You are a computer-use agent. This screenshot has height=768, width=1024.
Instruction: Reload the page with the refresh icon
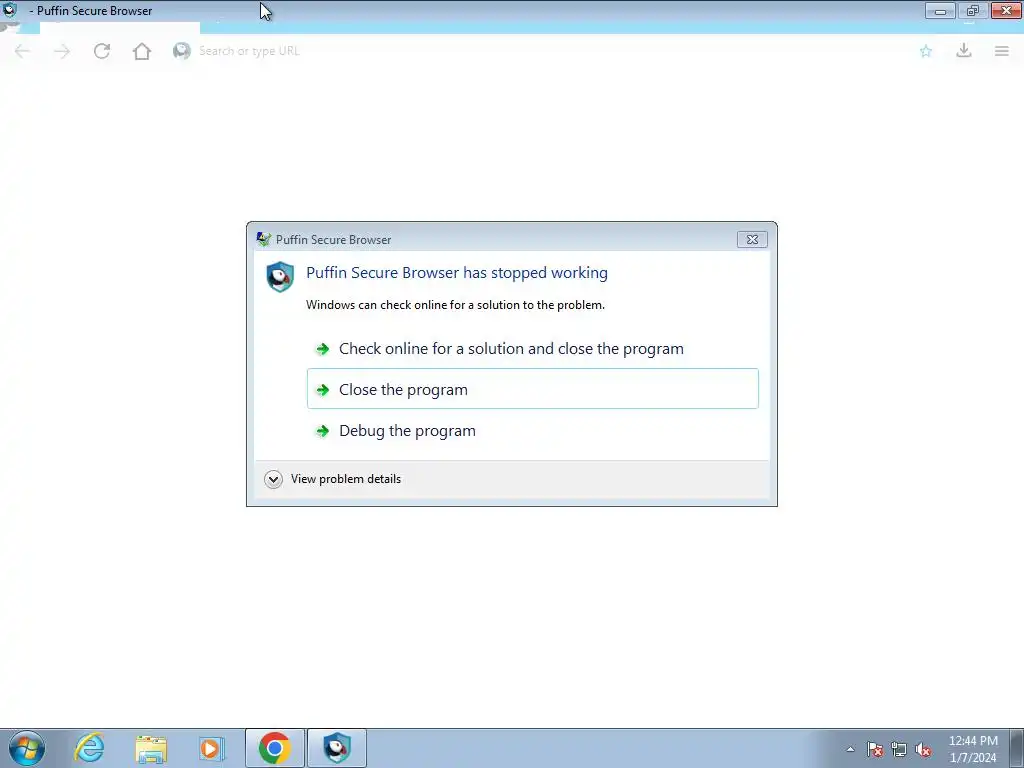[102, 51]
